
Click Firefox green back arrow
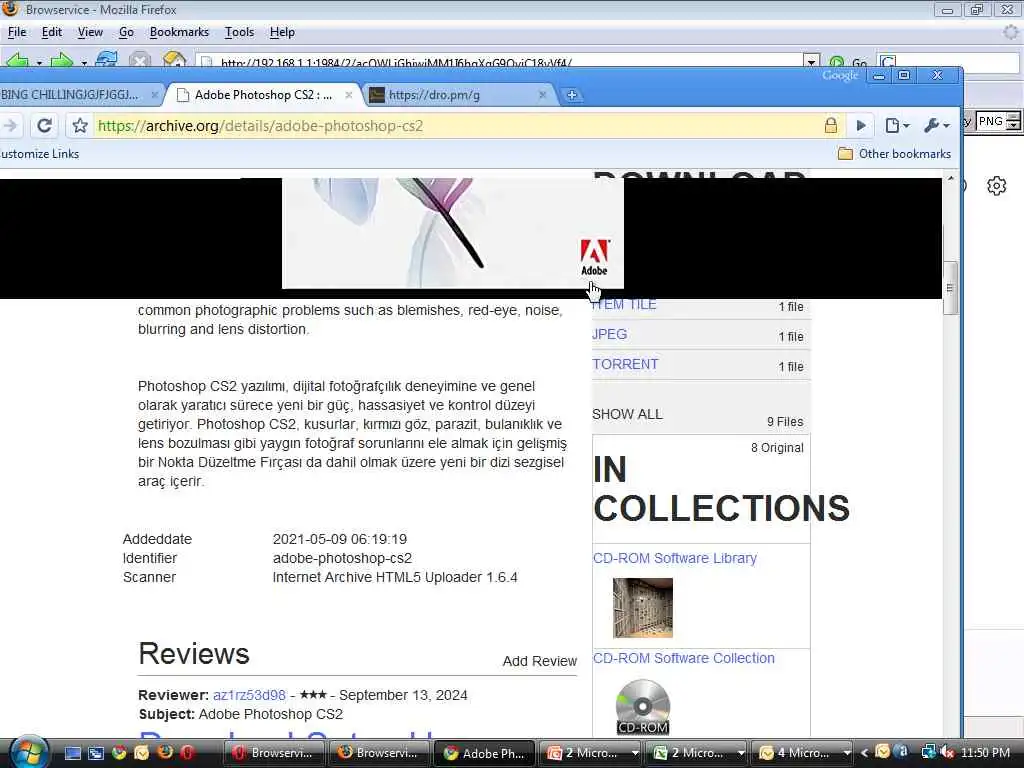tap(17, 60)
